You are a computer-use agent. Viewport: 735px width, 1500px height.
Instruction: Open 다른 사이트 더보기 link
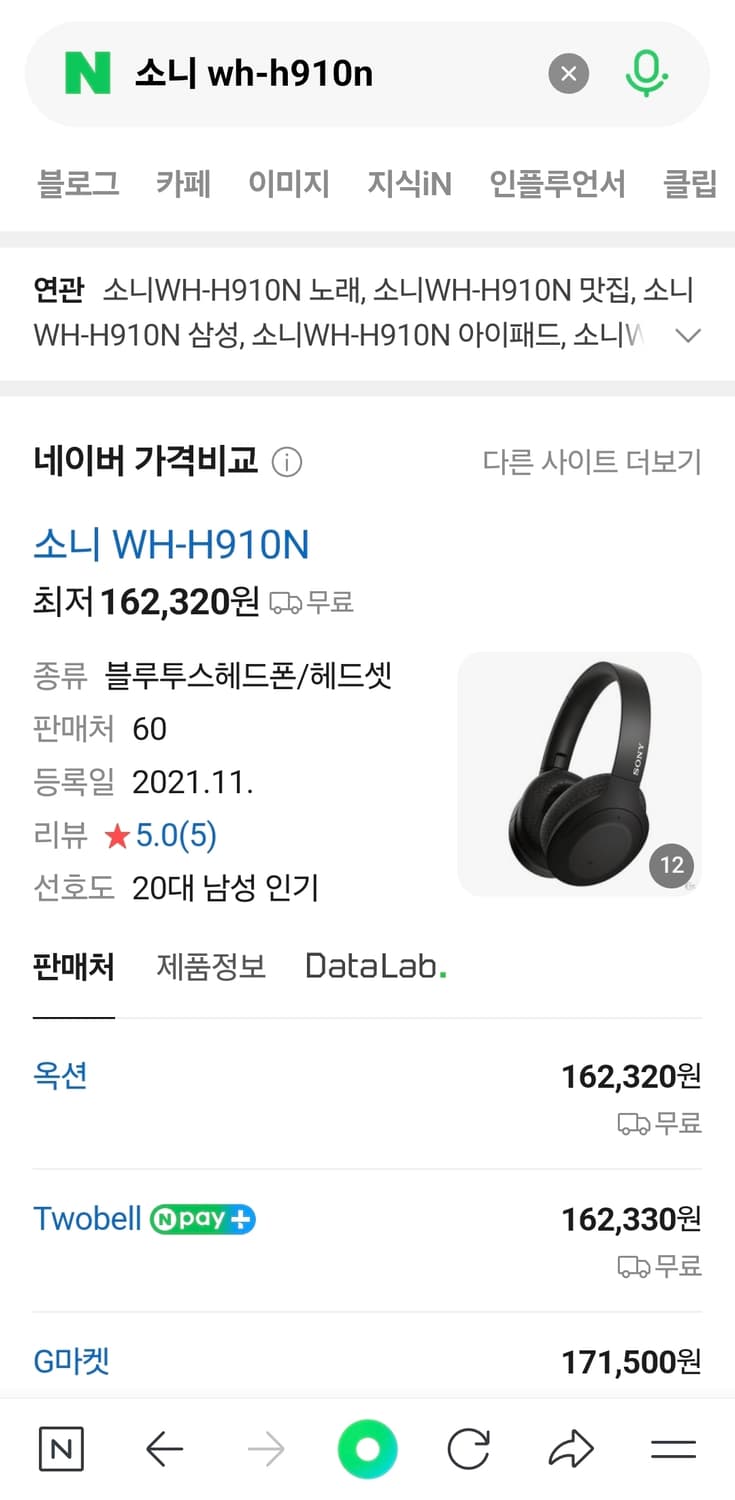592,462
